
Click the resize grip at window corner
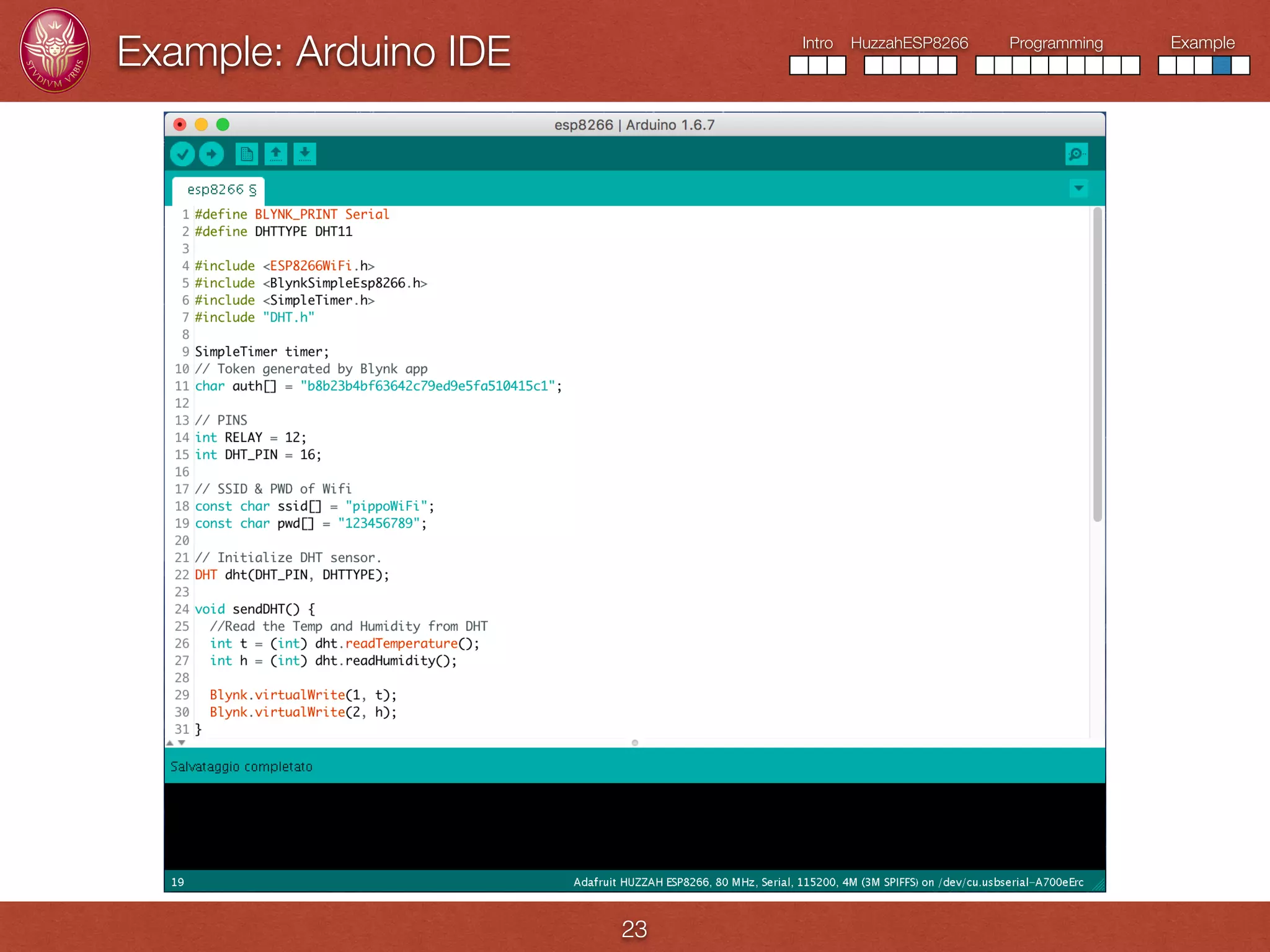[x=1099, y=885]
